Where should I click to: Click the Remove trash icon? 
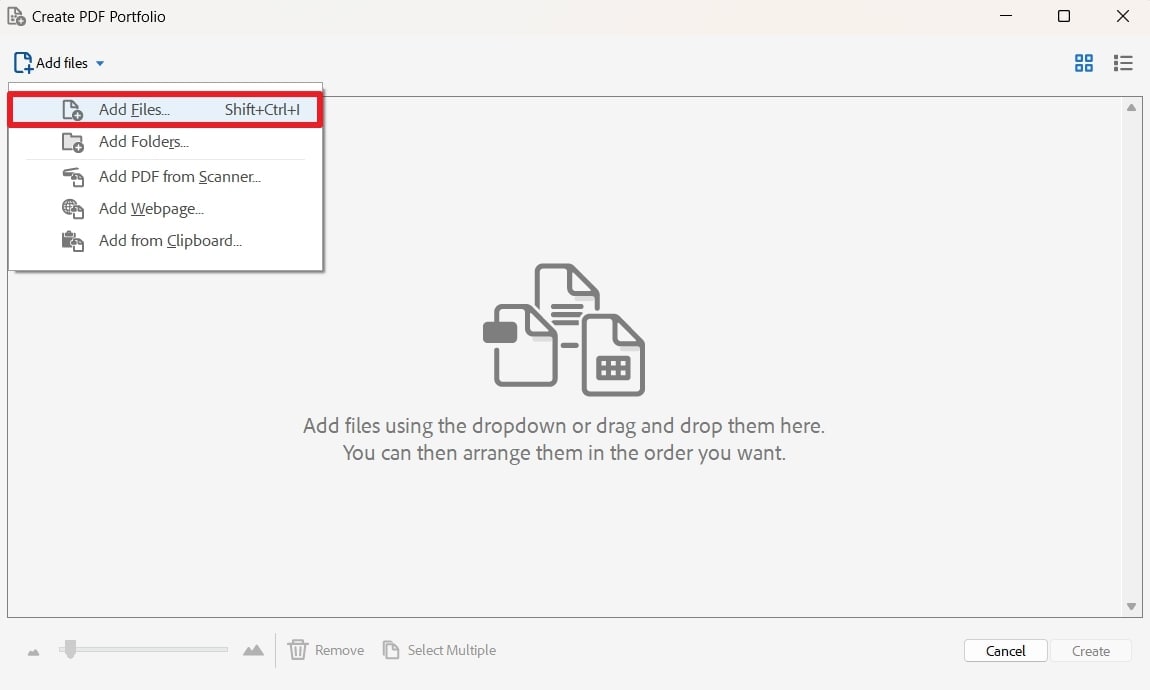[298, 650]
